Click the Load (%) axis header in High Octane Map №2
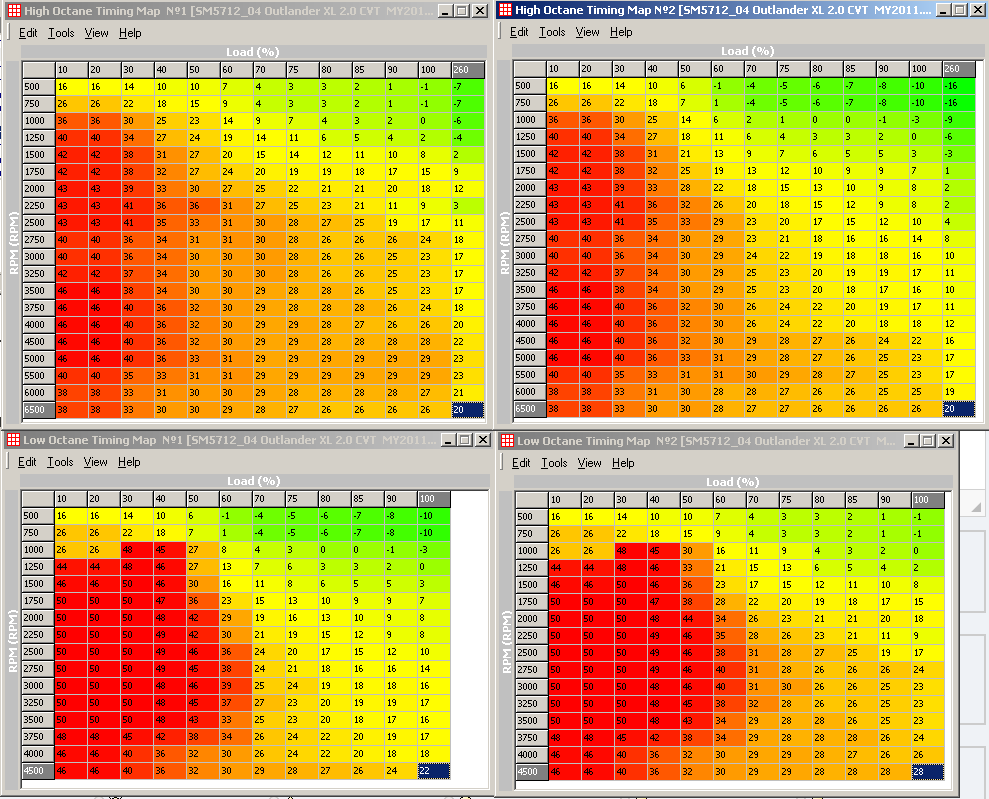 [748, 51]
